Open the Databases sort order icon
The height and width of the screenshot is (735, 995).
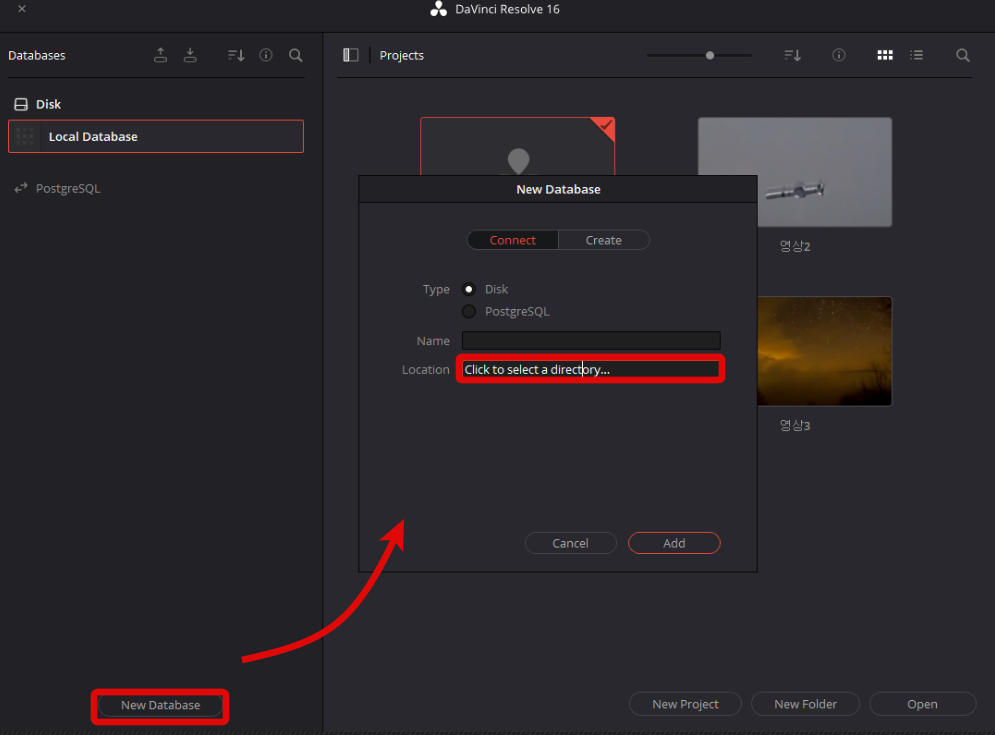point(236,55)
